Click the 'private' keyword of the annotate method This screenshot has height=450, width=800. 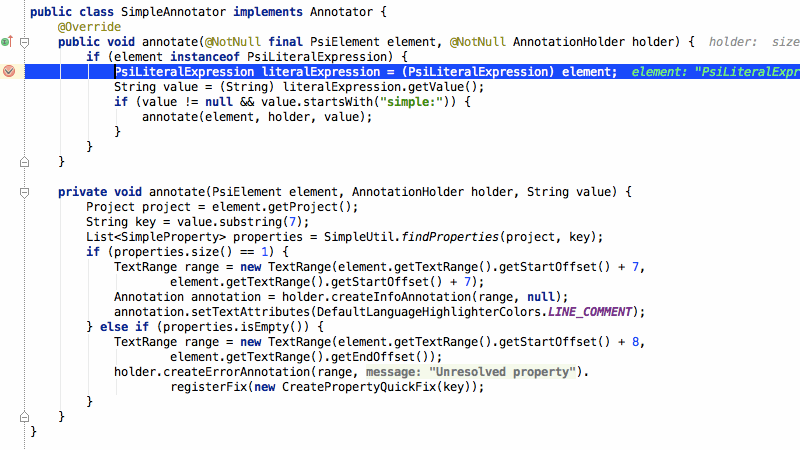click(82, 192)
